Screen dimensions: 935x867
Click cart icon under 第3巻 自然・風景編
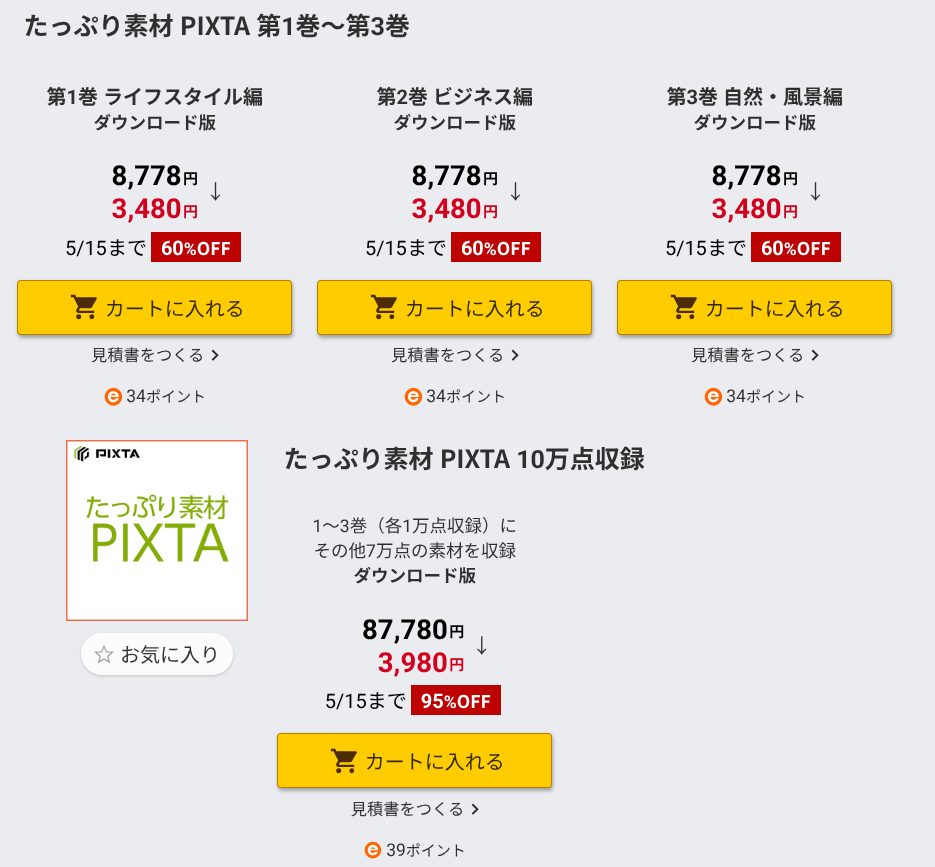[x=684, y=308]
